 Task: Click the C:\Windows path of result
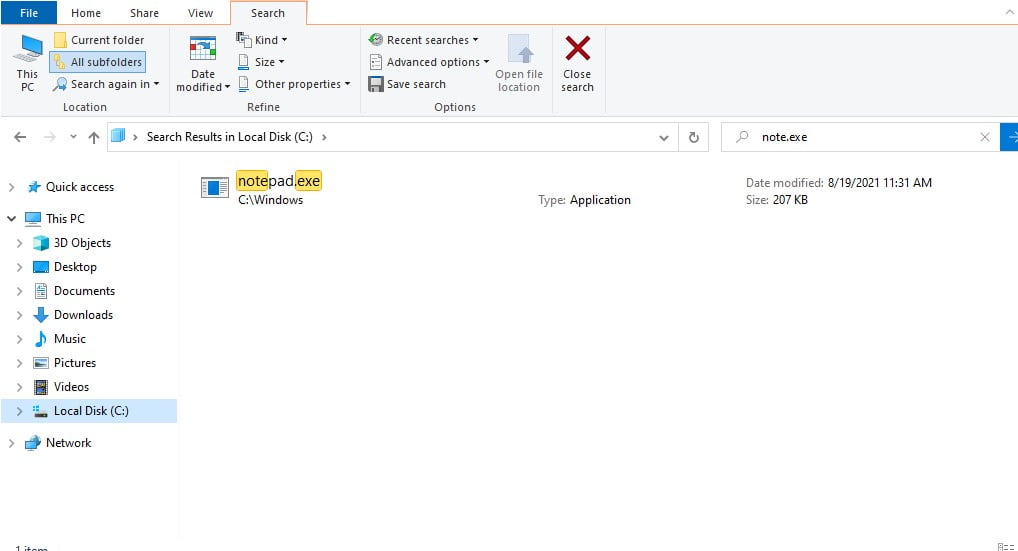click(x=270, y=200)
